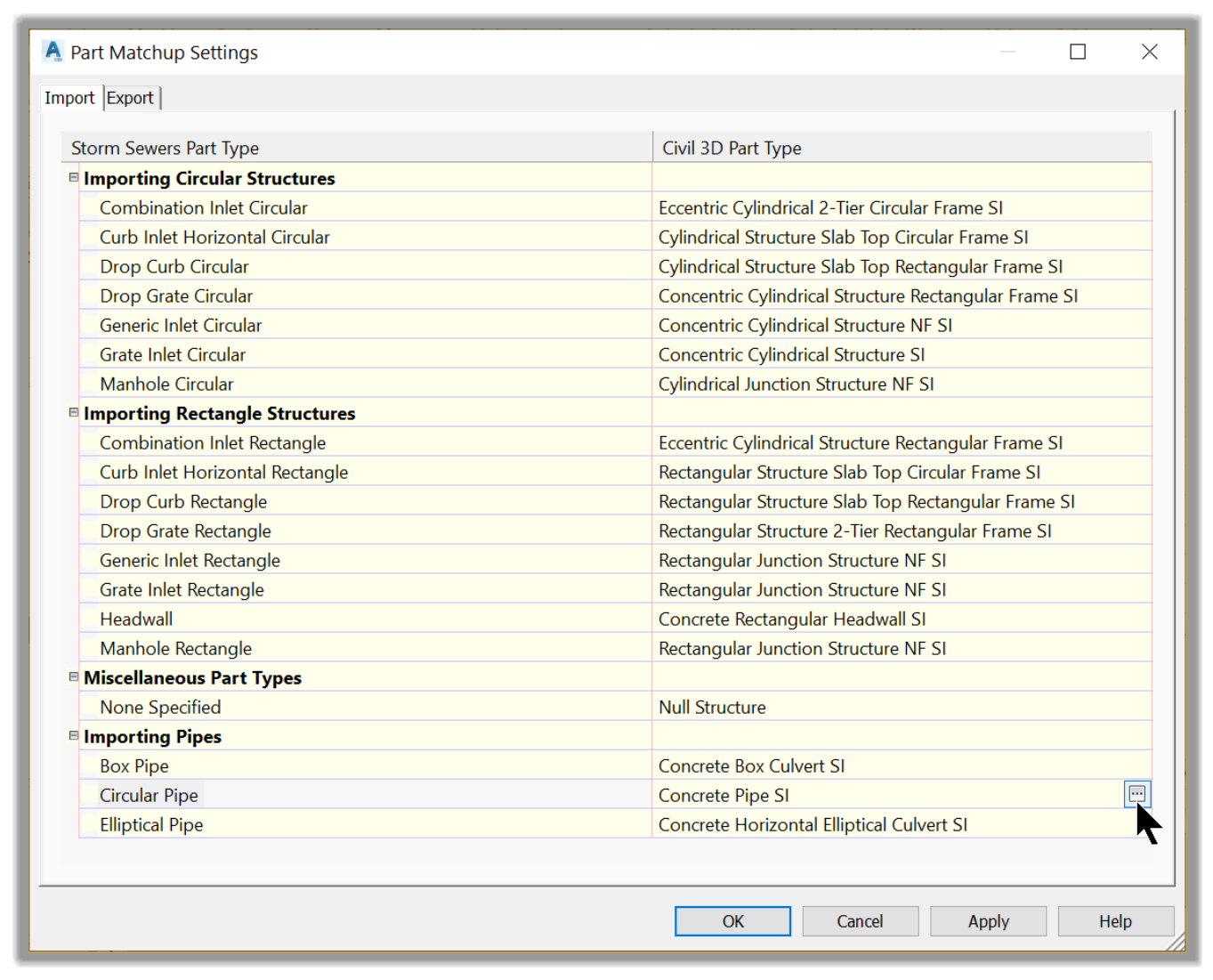Screen dimensions: 1213x980
Task: Click Rectangular Structure 2-Tier Rectangular Frame SI
Action: pos(902,530)
